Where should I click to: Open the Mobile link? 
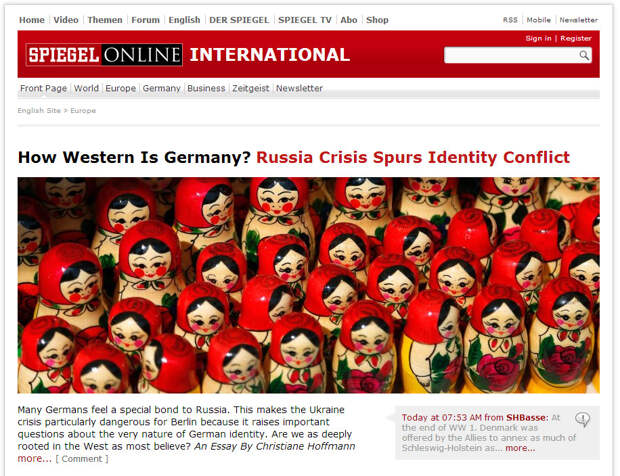[539, 20]
